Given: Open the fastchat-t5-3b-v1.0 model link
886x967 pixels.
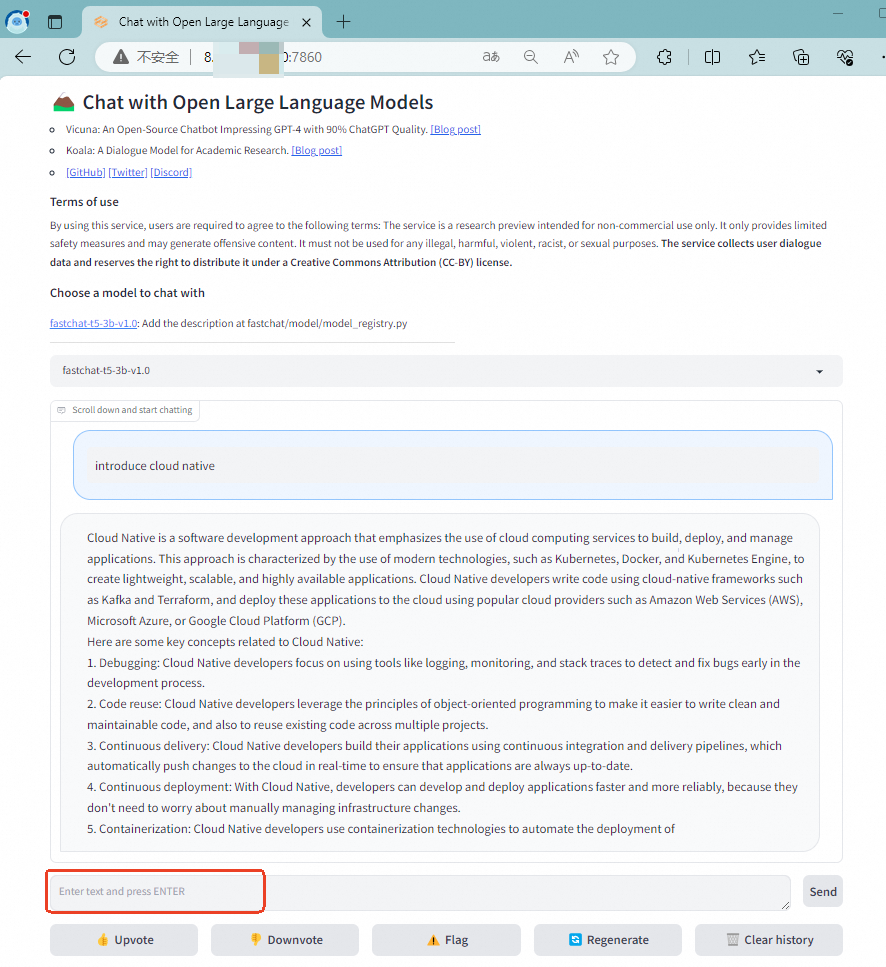Looking at the screenshot, I should [94, 323].
